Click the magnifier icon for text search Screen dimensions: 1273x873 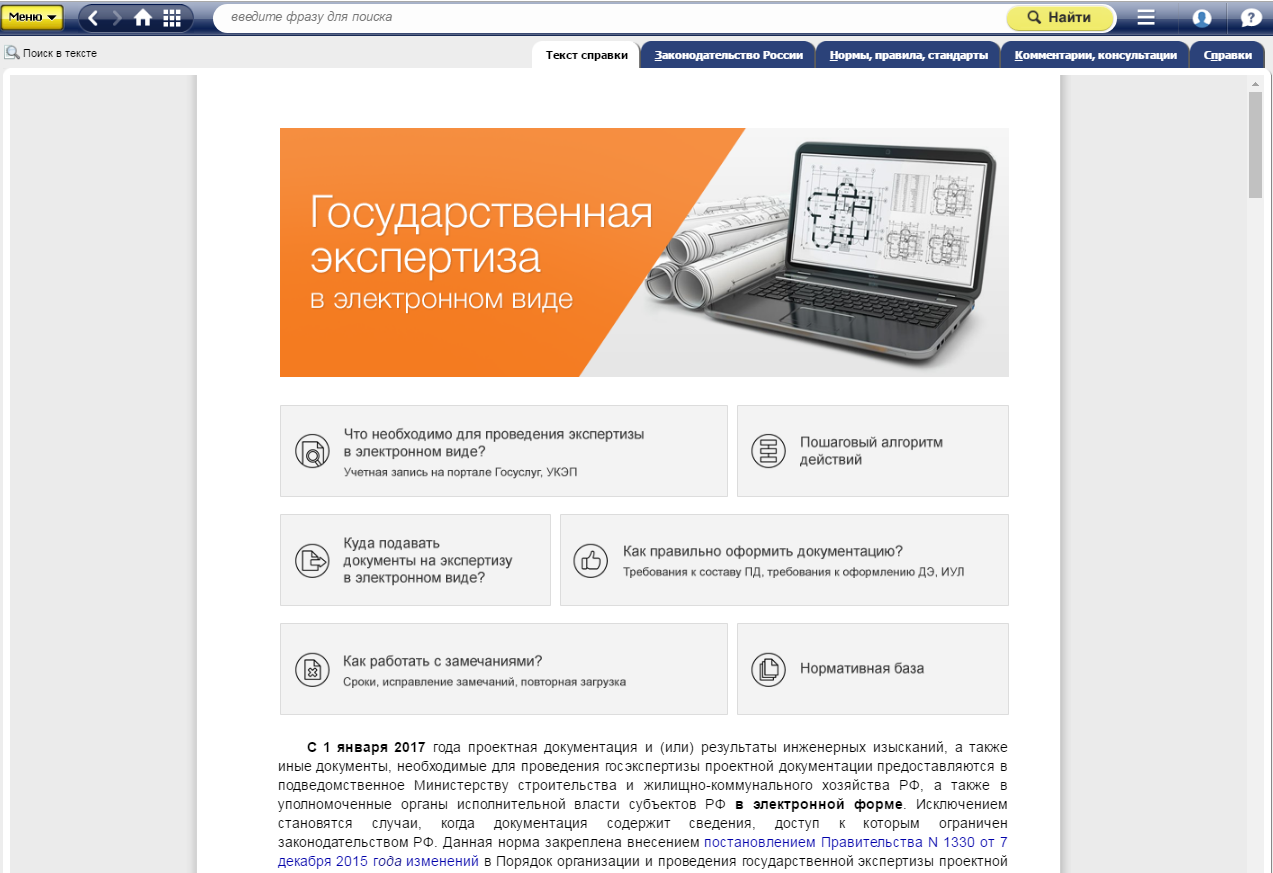(x=12, y=53)
